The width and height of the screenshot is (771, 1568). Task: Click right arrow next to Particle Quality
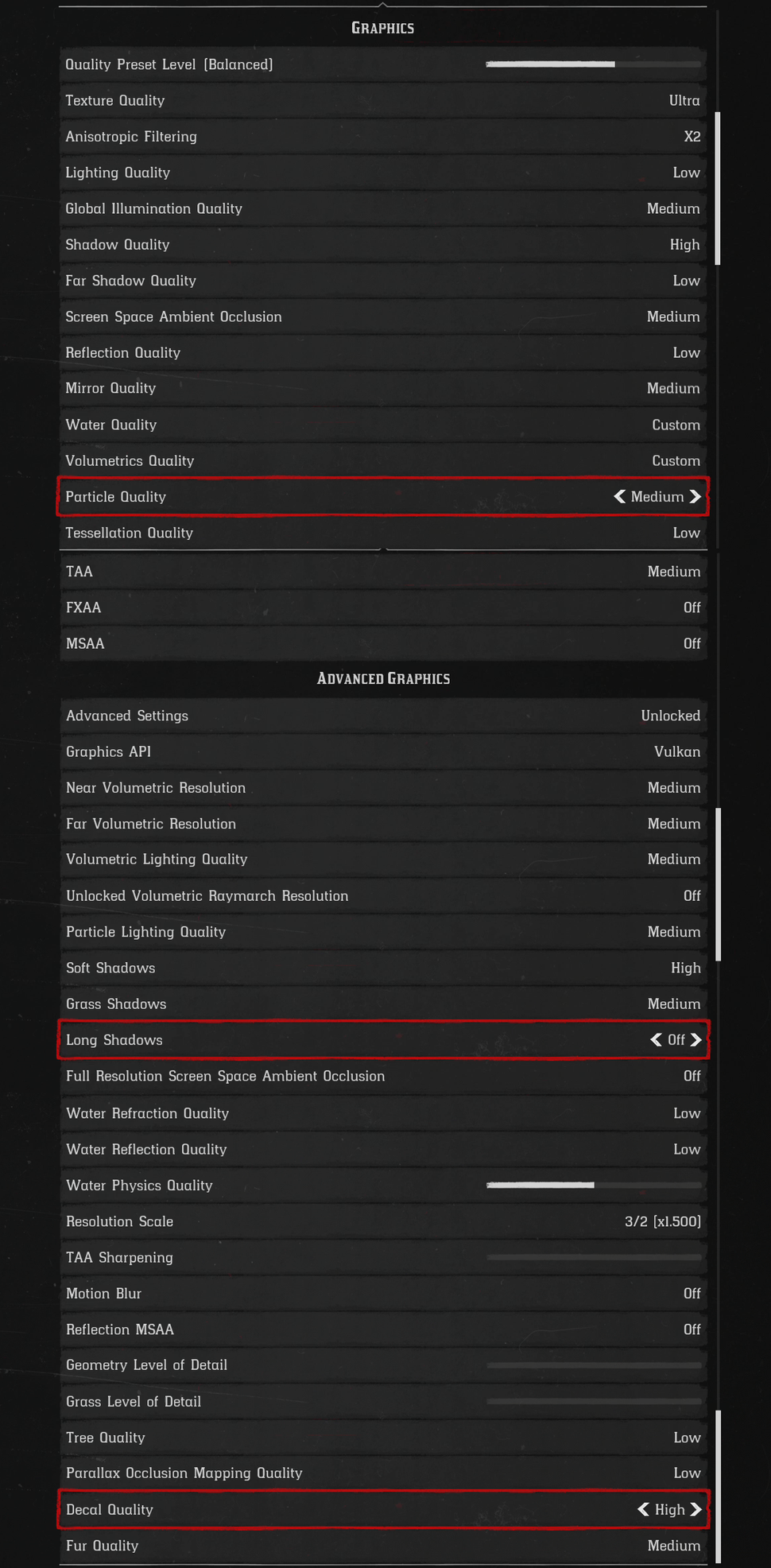[x=695, y=497]
